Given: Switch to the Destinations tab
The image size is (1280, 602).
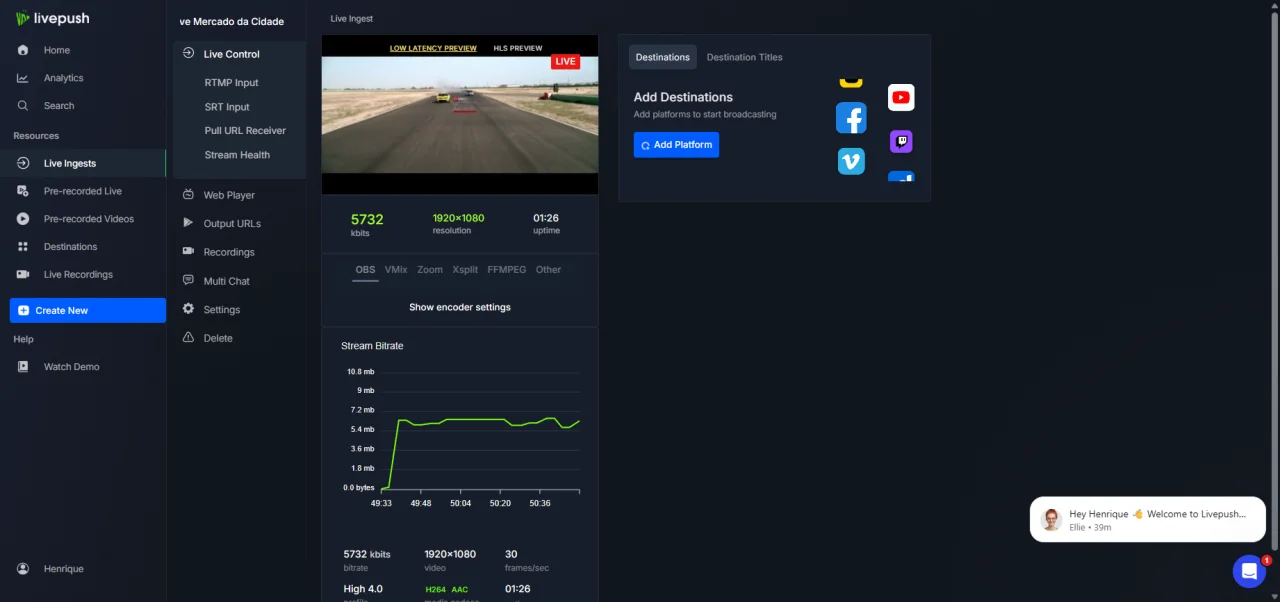Looking at the screenshot, I should click(663, 57).
